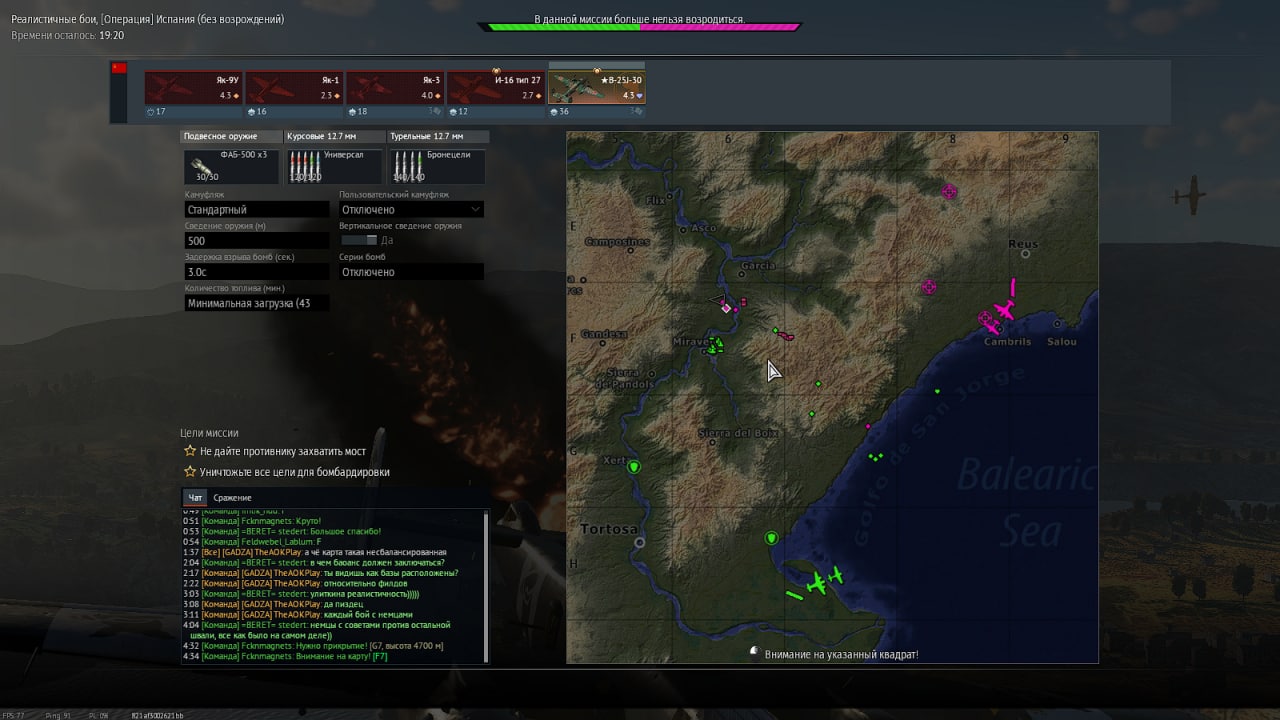
Task: Click the Курсовые 12.7 мм header
Action: 334,136
